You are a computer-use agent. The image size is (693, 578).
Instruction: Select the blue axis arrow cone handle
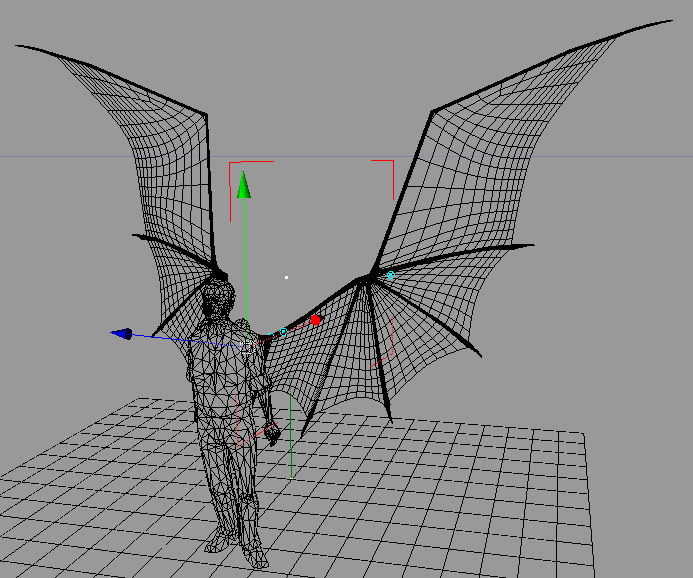122,334
